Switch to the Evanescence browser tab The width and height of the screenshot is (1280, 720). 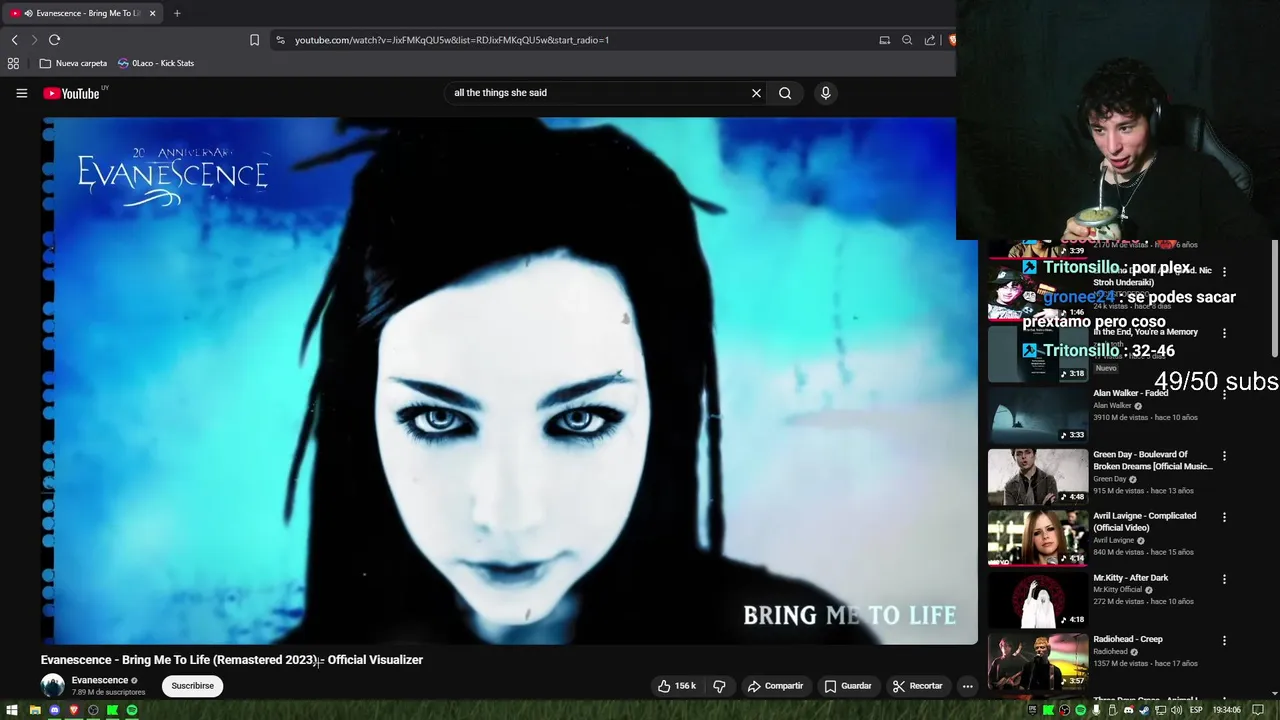tap(82, 13)
